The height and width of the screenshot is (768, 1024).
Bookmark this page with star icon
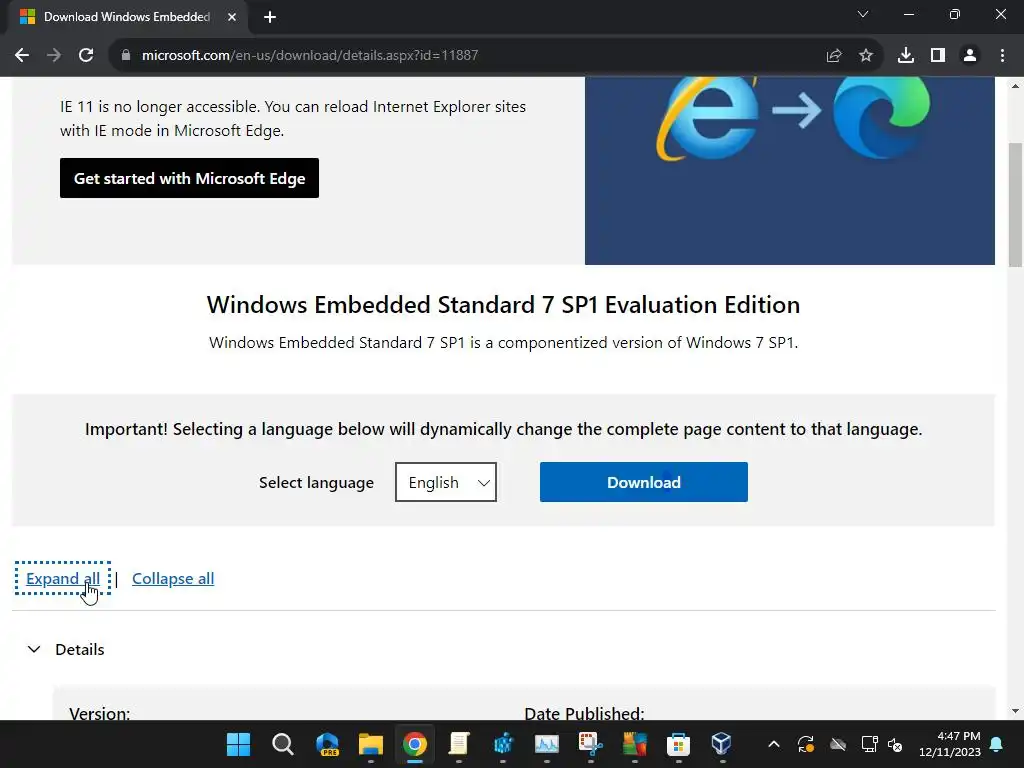coord(866,56)
